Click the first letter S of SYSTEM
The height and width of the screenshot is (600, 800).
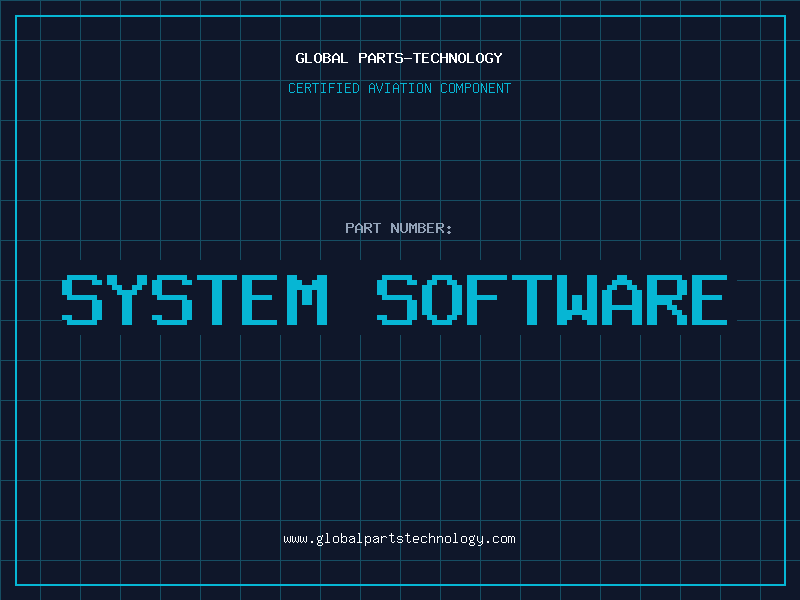[x=83, y=300]
